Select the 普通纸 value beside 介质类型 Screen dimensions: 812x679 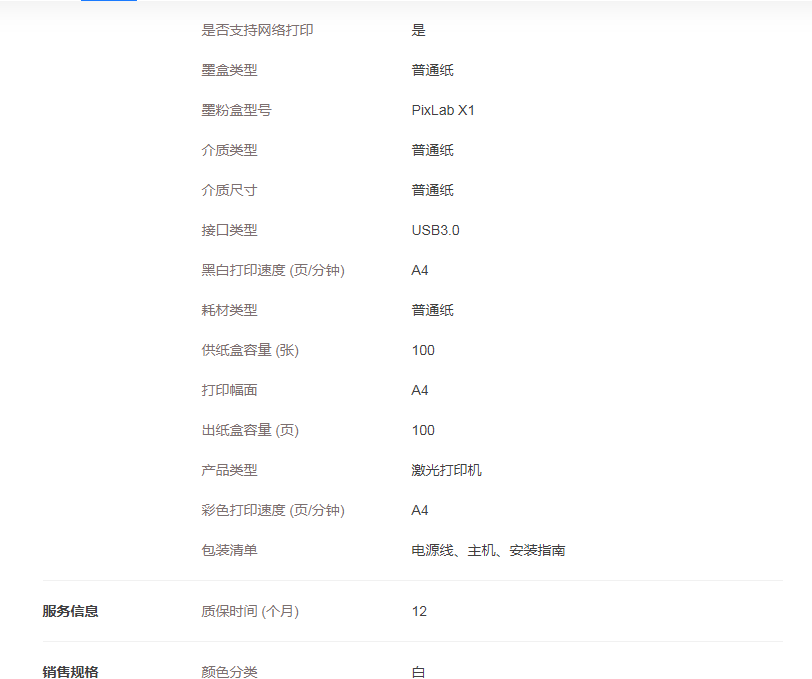(x=432, y=150)
